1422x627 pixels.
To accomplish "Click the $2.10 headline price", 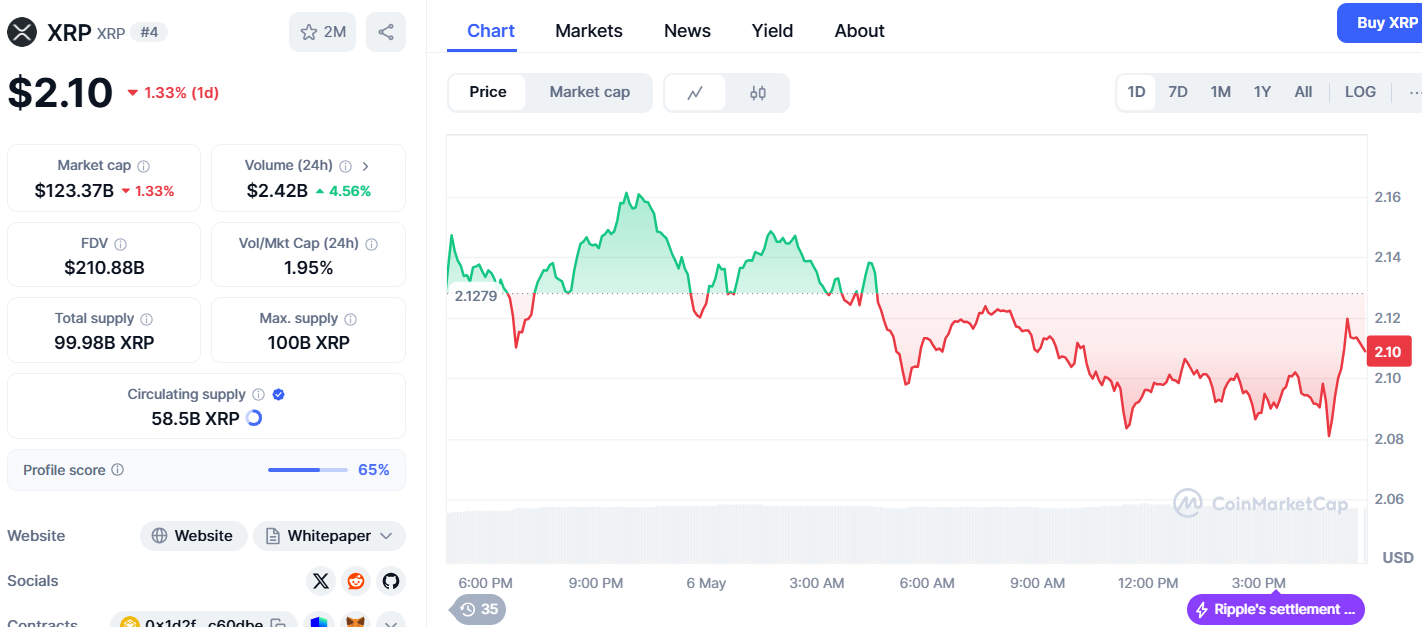I will (x=60, y=93).
